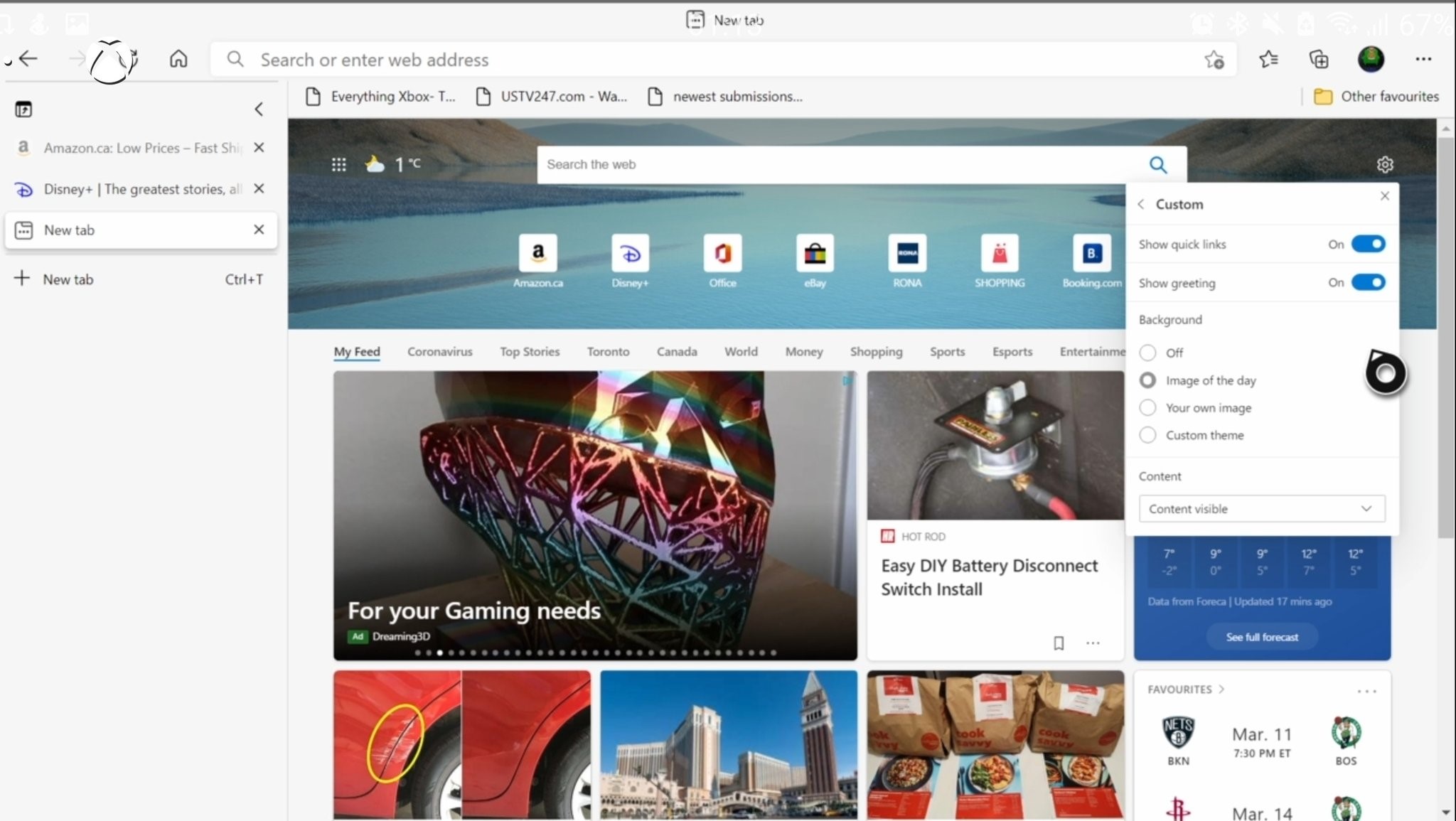Image resolution: width=1456 pixels, height=821 pixels.
Task: Open Disney+ quick link tile
Action: [631, 261]
